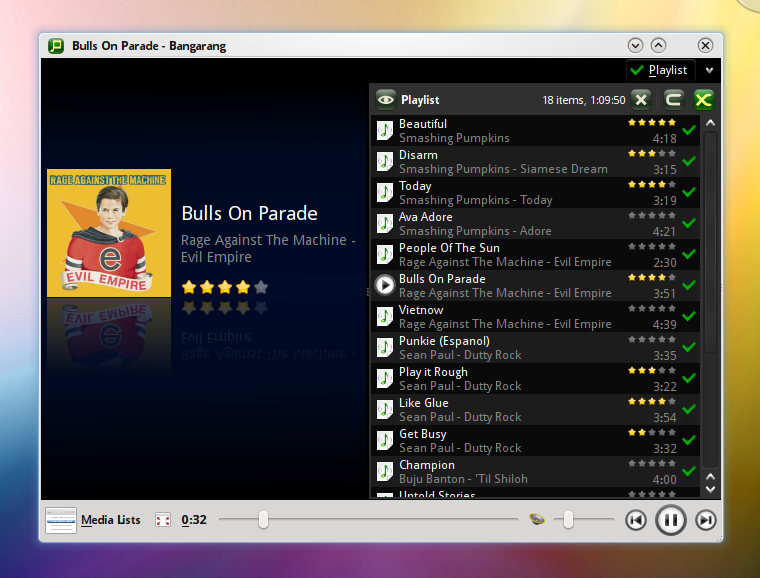Uncheck the Beautiful track checkmark

point(689,130)
